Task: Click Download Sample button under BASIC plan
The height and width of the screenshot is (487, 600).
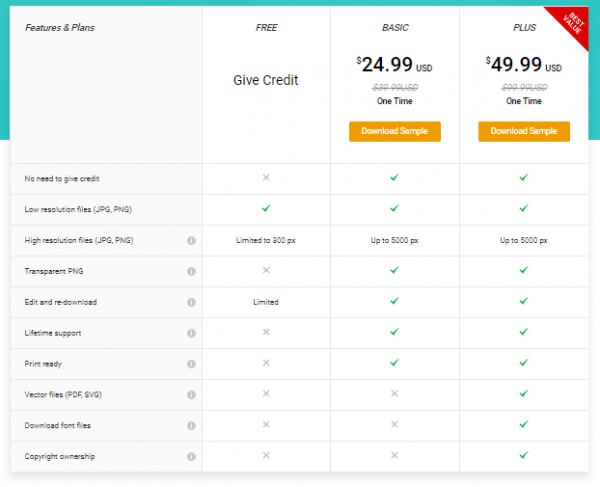Action: point(395,132)
